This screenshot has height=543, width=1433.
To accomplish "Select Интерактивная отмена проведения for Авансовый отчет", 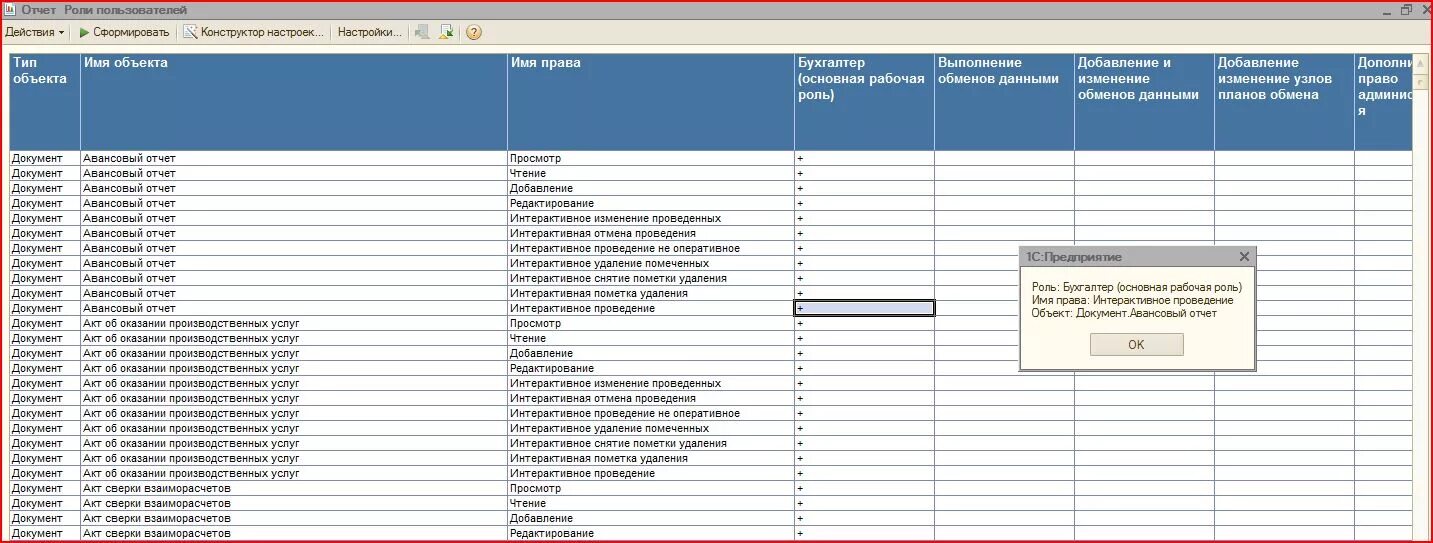I will 651,233.
